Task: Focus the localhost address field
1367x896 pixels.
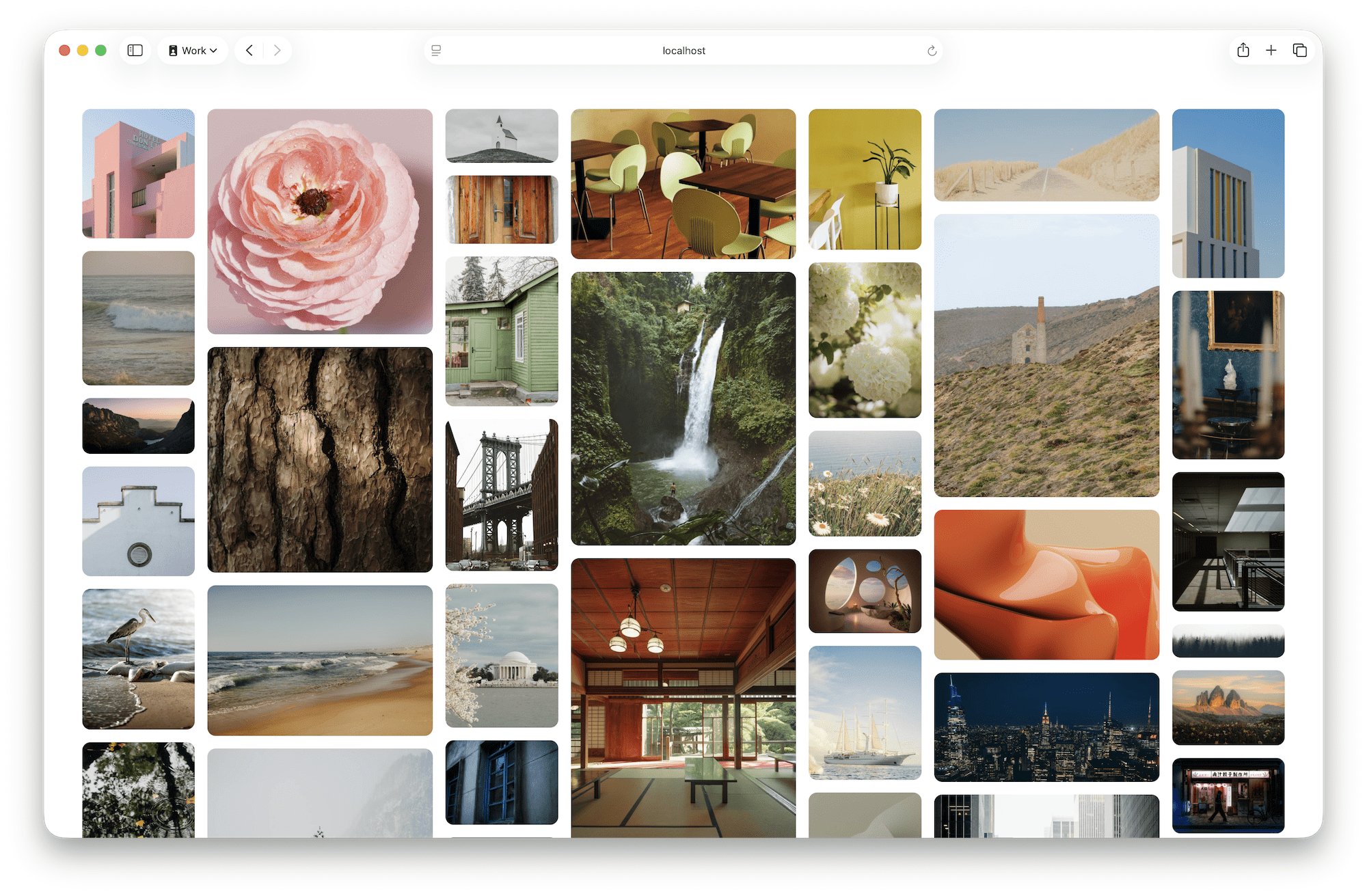Action: click(x=683, y=51)
